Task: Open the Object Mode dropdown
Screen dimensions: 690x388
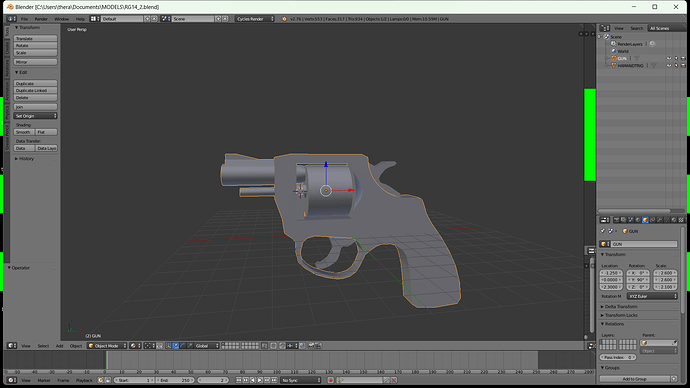Action: click(107, 346)
